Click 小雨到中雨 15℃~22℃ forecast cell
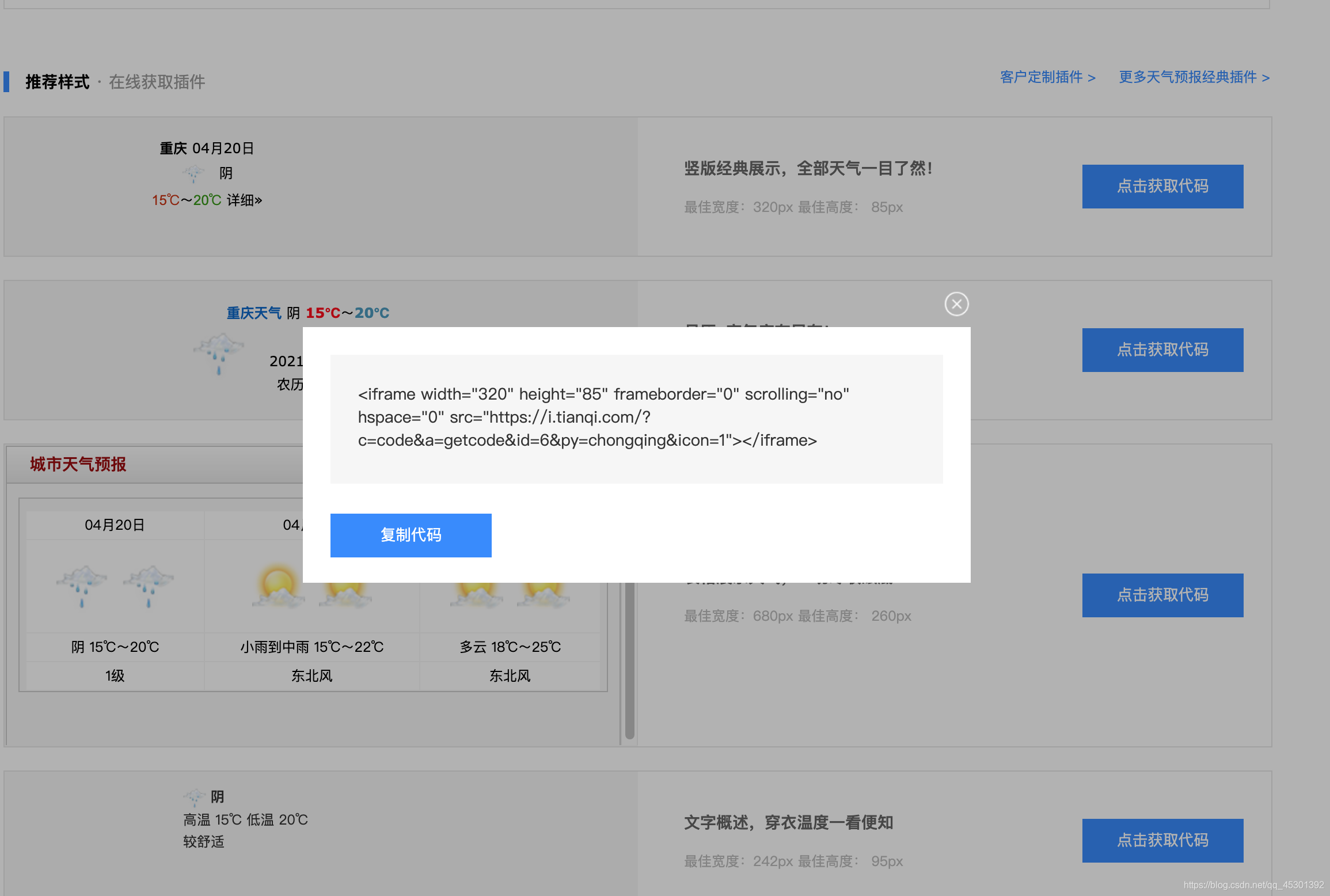 pos(312,647)
